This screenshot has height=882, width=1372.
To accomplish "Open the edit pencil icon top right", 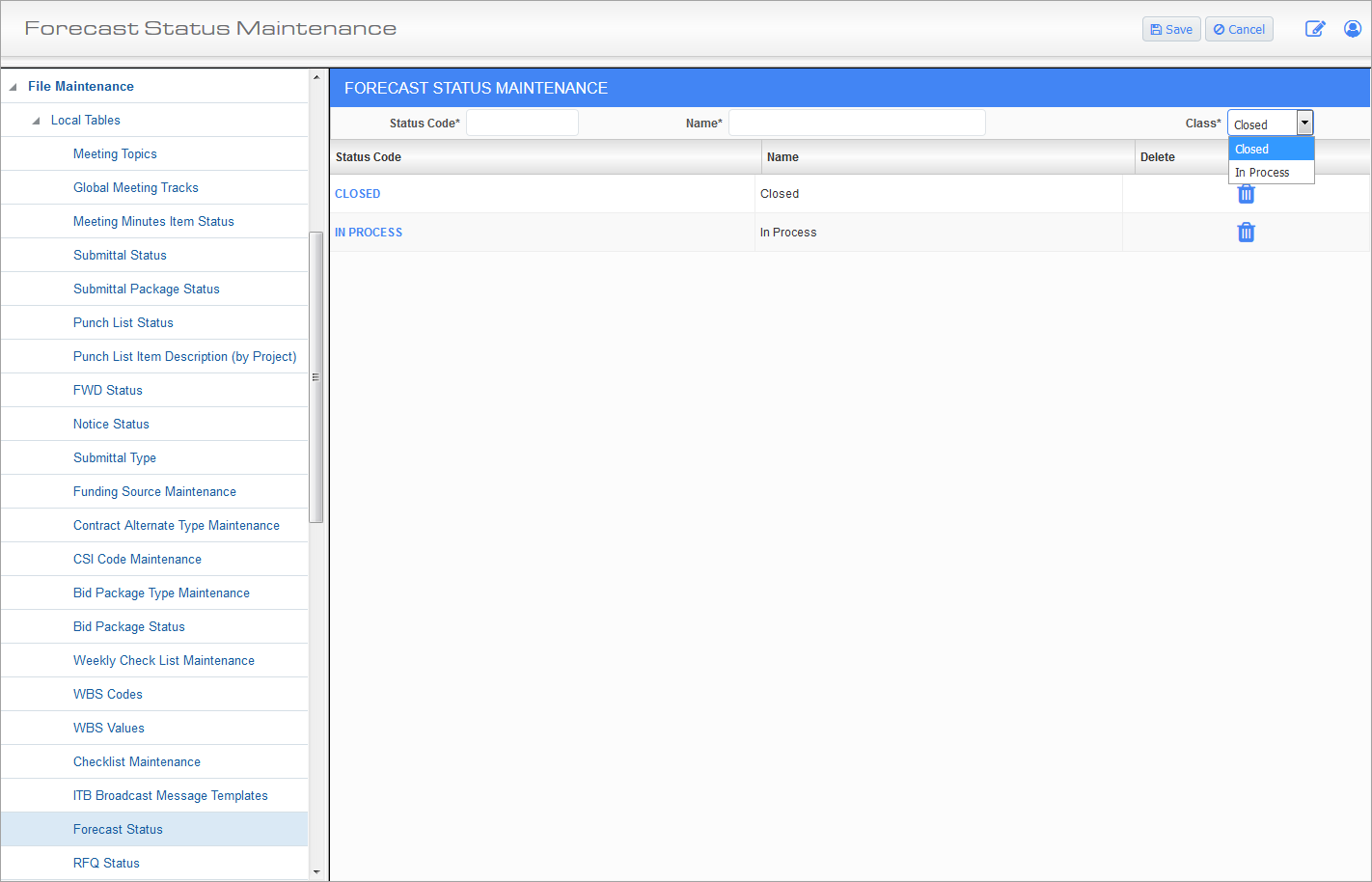I will coord(1315,29).
